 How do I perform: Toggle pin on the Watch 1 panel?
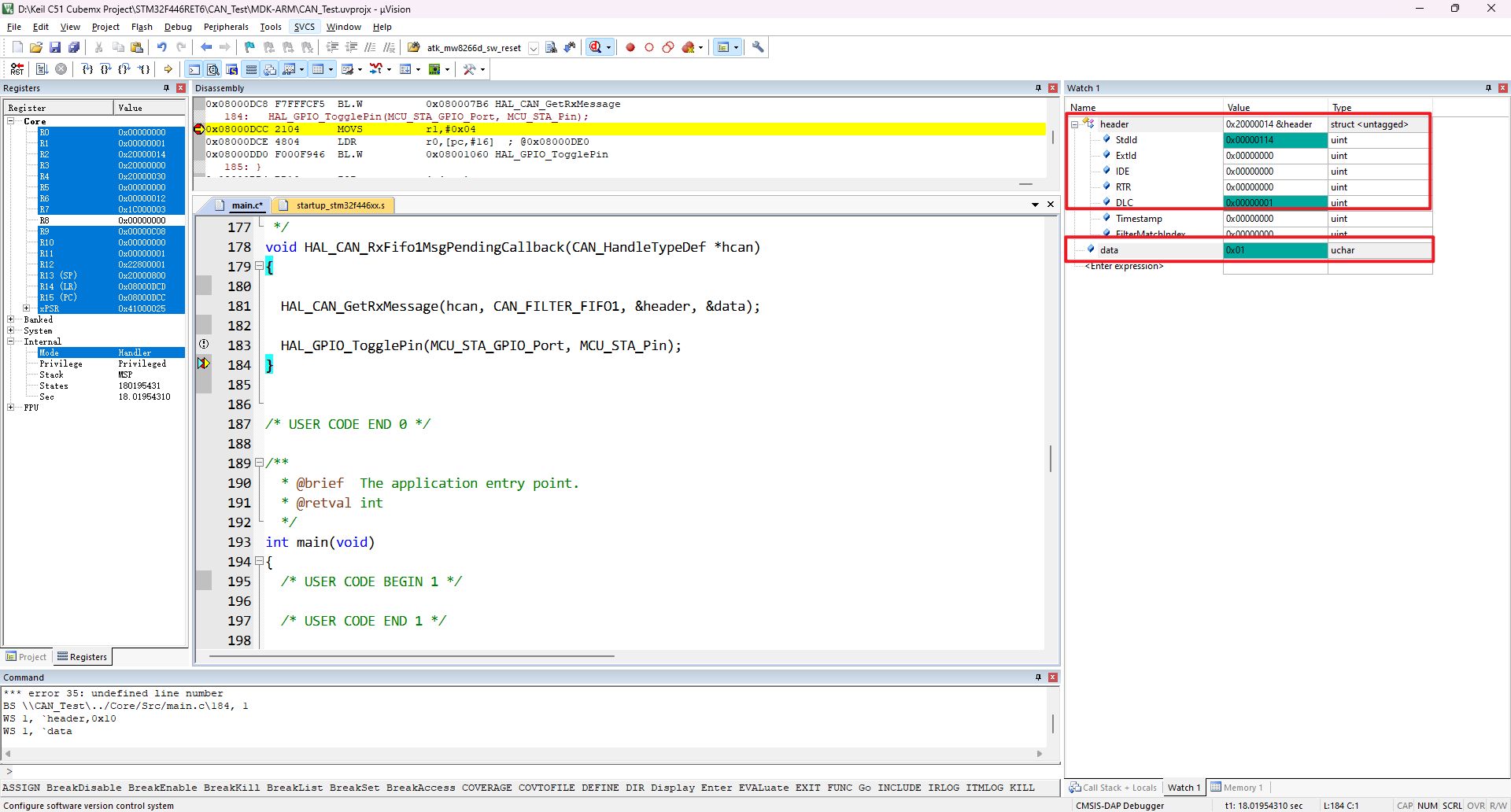(1488, 88)
